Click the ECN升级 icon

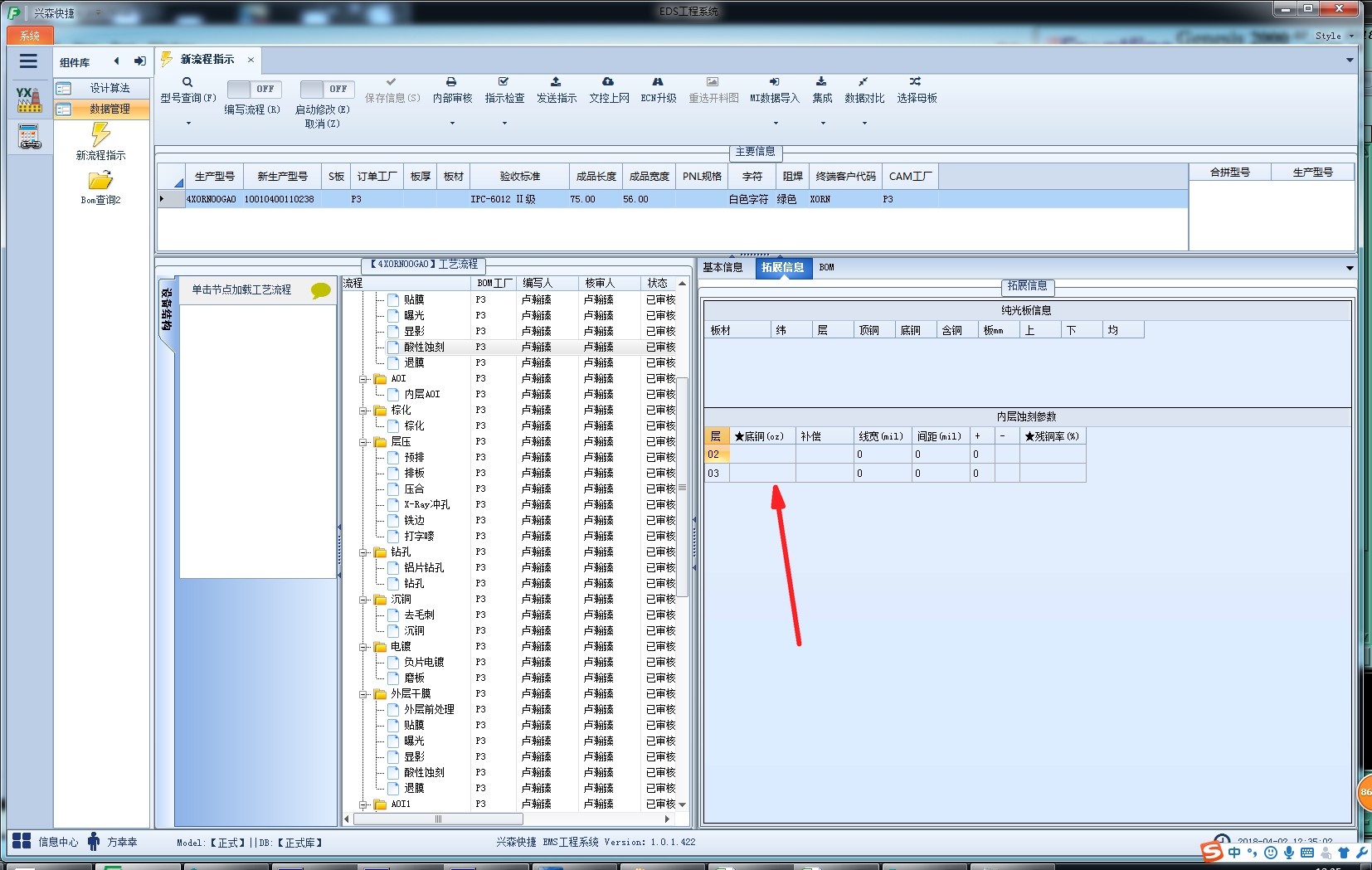coord(658,82)
